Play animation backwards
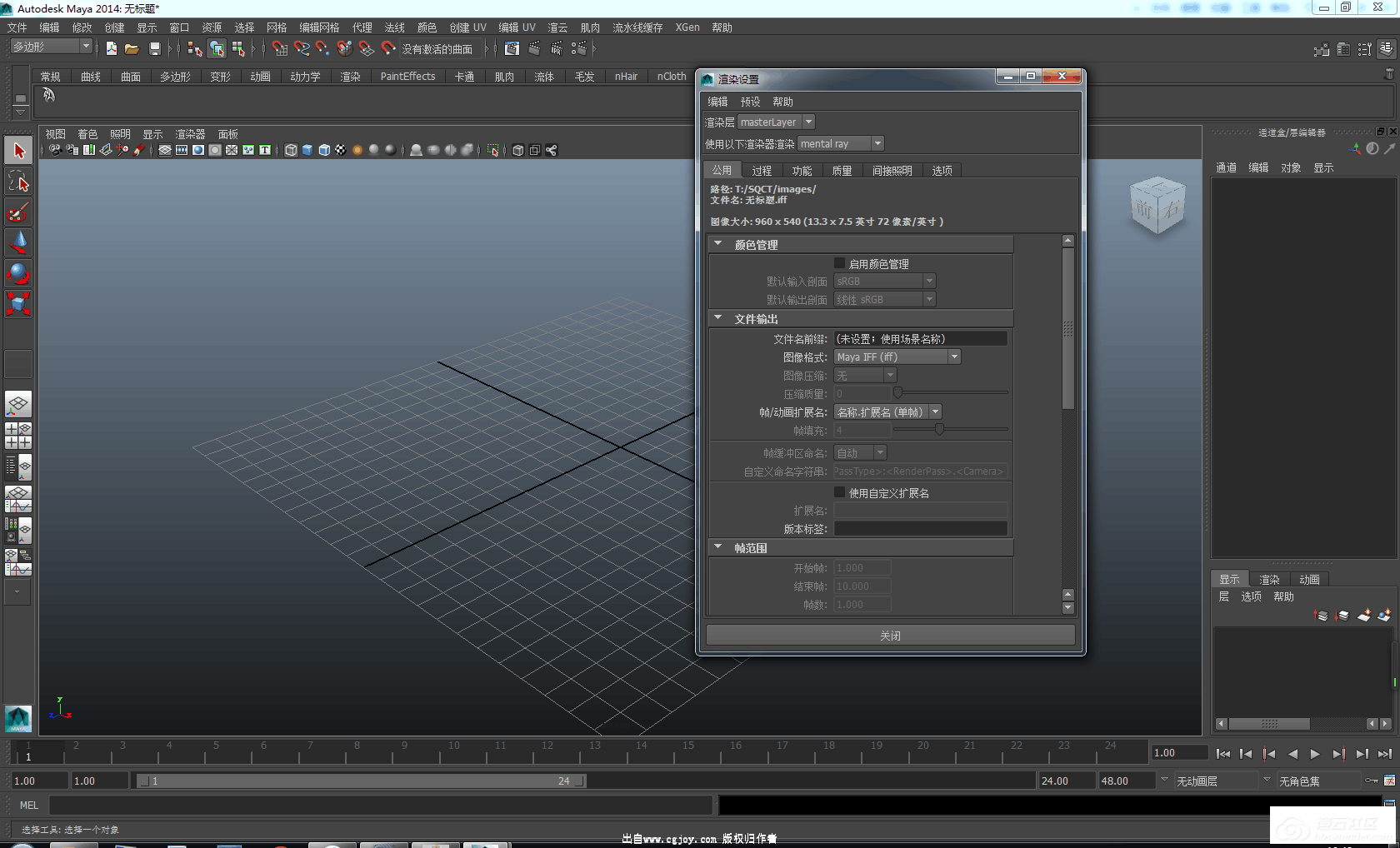Viewport: 1400px width, 848px height. click(1292, 754)
